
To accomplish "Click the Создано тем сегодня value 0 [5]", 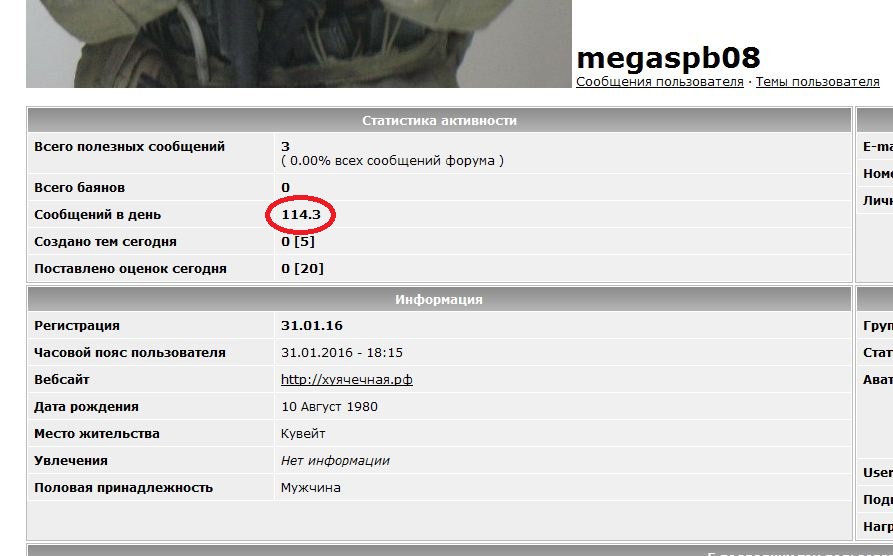I will [x=298, y=241].
